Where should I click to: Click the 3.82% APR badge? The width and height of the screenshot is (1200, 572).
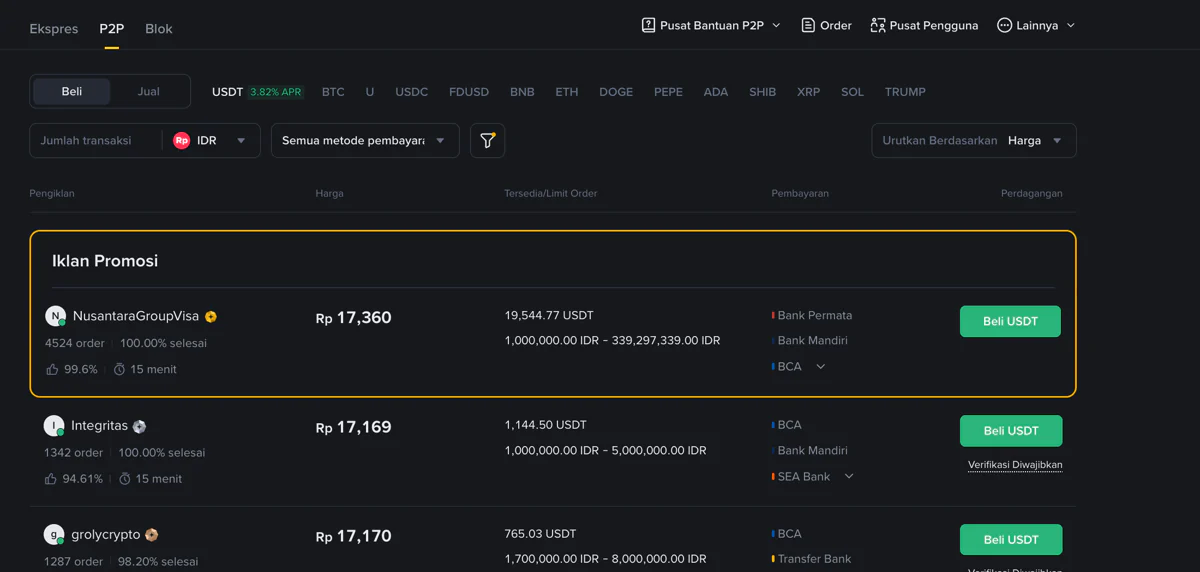(276, 92)
